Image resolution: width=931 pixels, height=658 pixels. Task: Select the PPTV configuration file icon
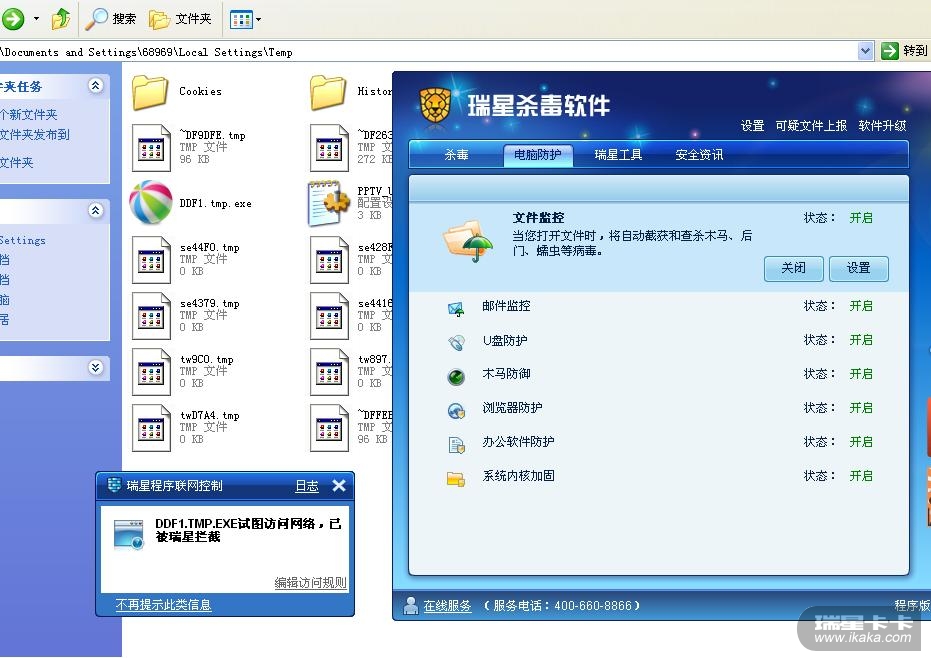pos(328,204)
